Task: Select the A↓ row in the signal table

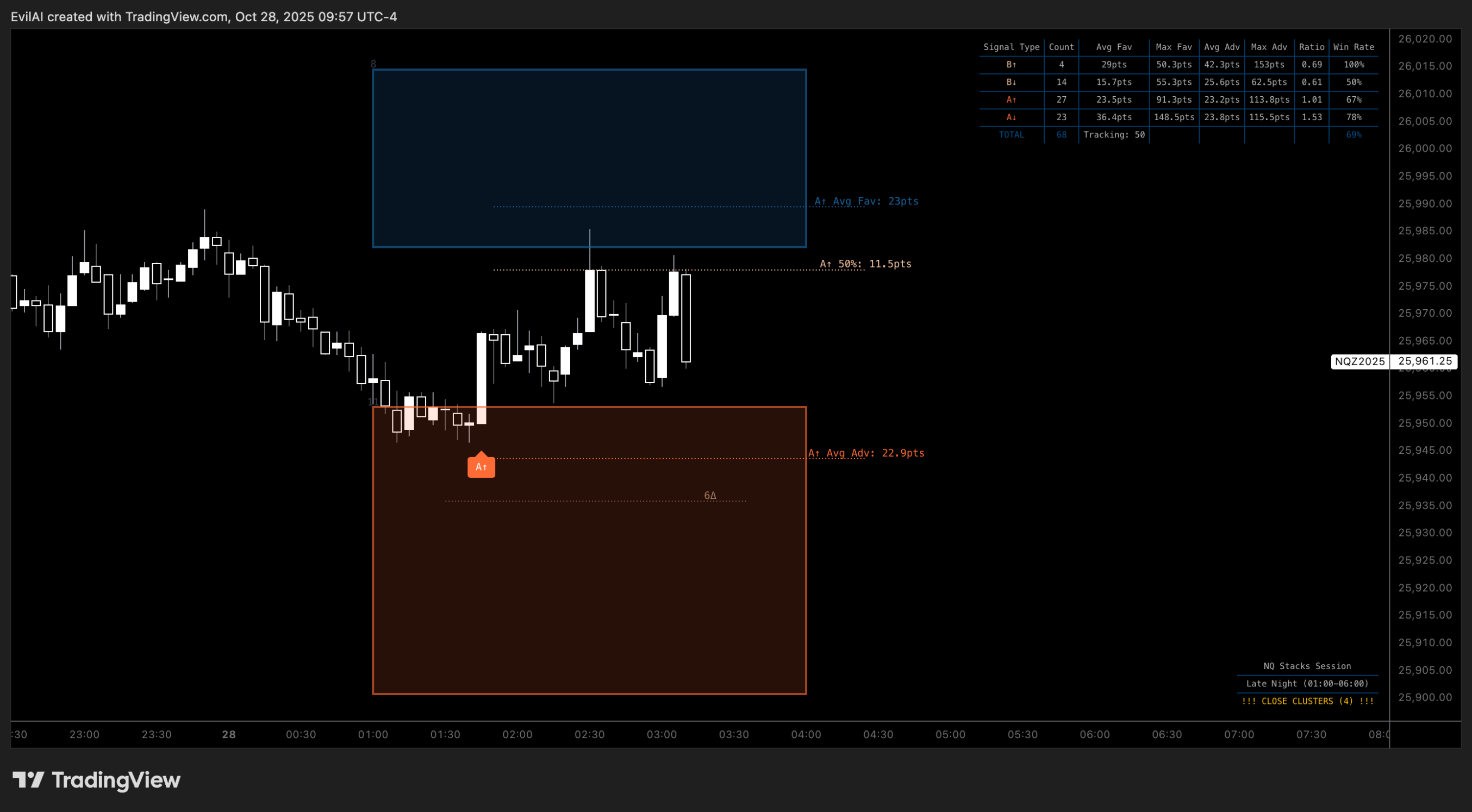Action: pyautogui.click(x=1012, y=117)
